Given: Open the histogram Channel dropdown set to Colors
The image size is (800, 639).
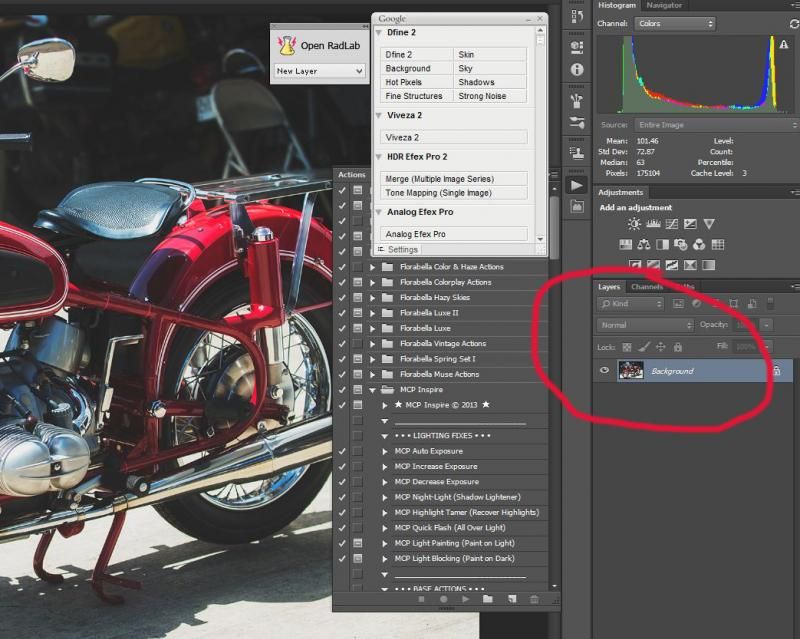Looking at the screenshot, I should pyautogui.click(x=676, y=23).
